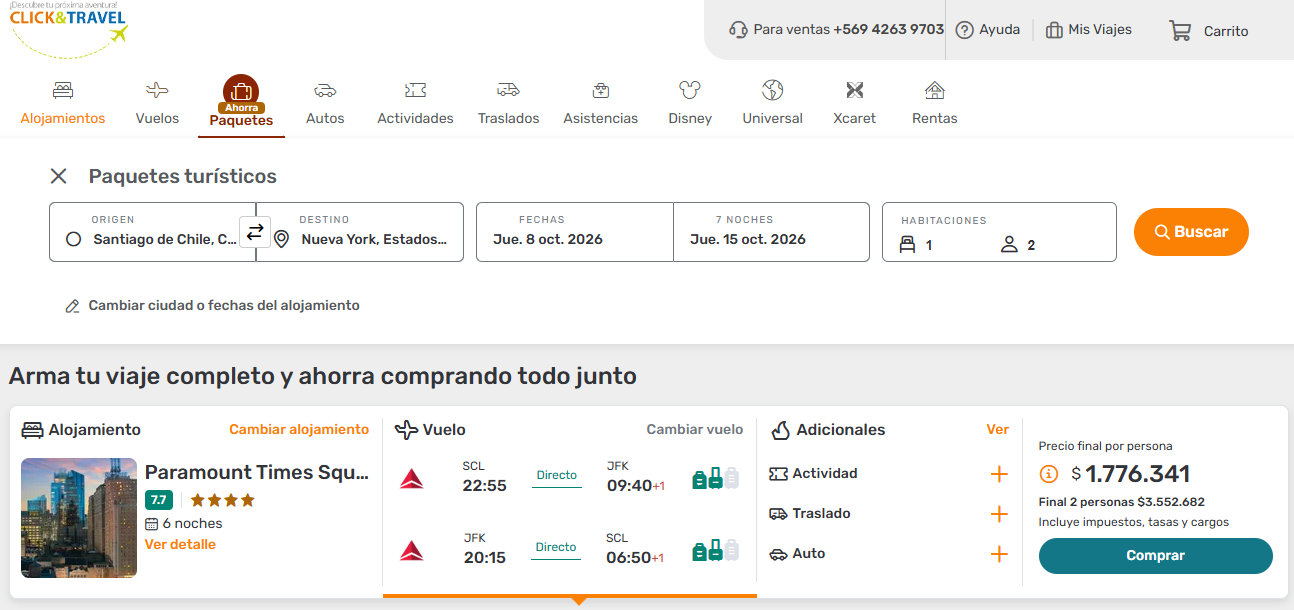The height and width of the screenshot is (610, 1294).
Task: Open the Habitaciones room and guest selector
Action: (998, 233)
